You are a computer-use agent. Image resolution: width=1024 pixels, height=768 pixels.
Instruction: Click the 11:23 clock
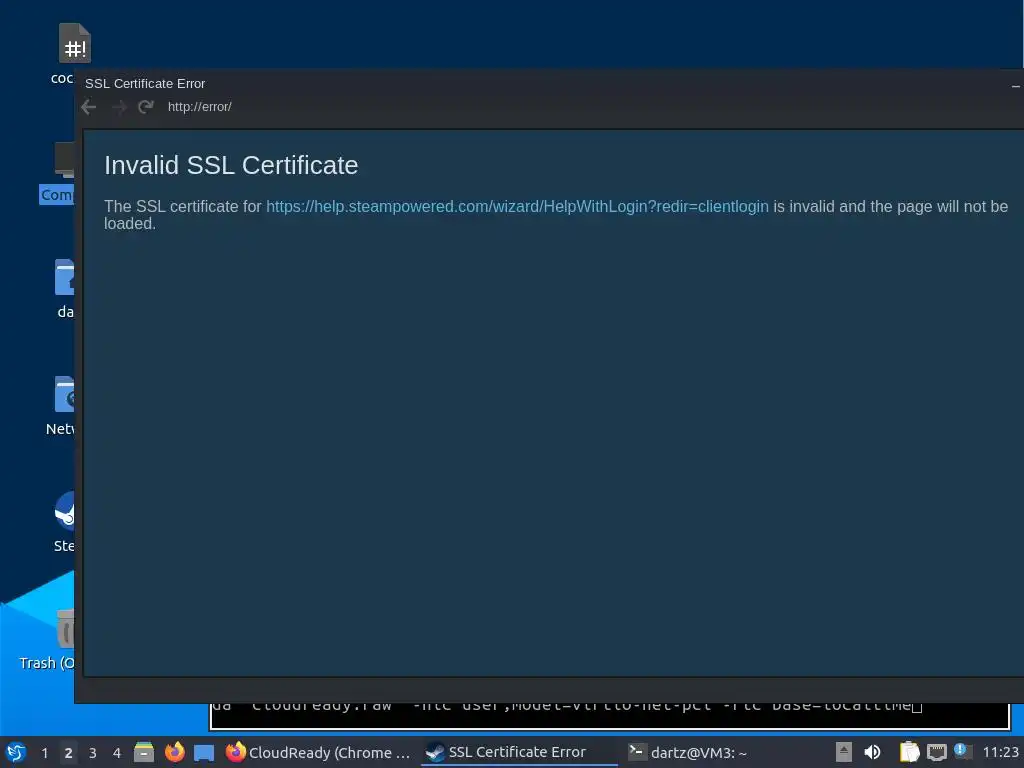click(x=1000, y=752)
